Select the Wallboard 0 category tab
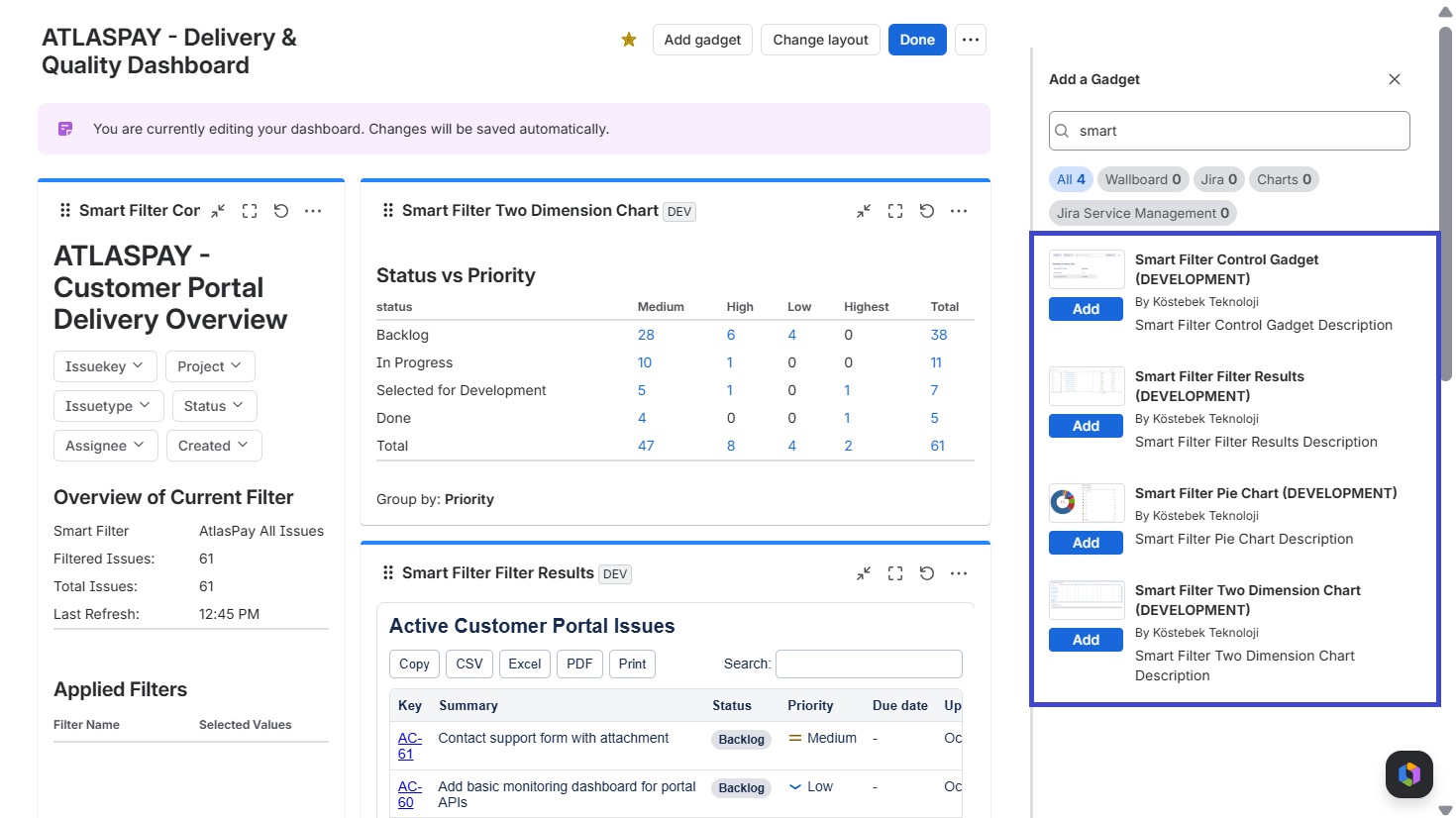The width and height of the screenshot is (1456, 818). [1143, 179]
